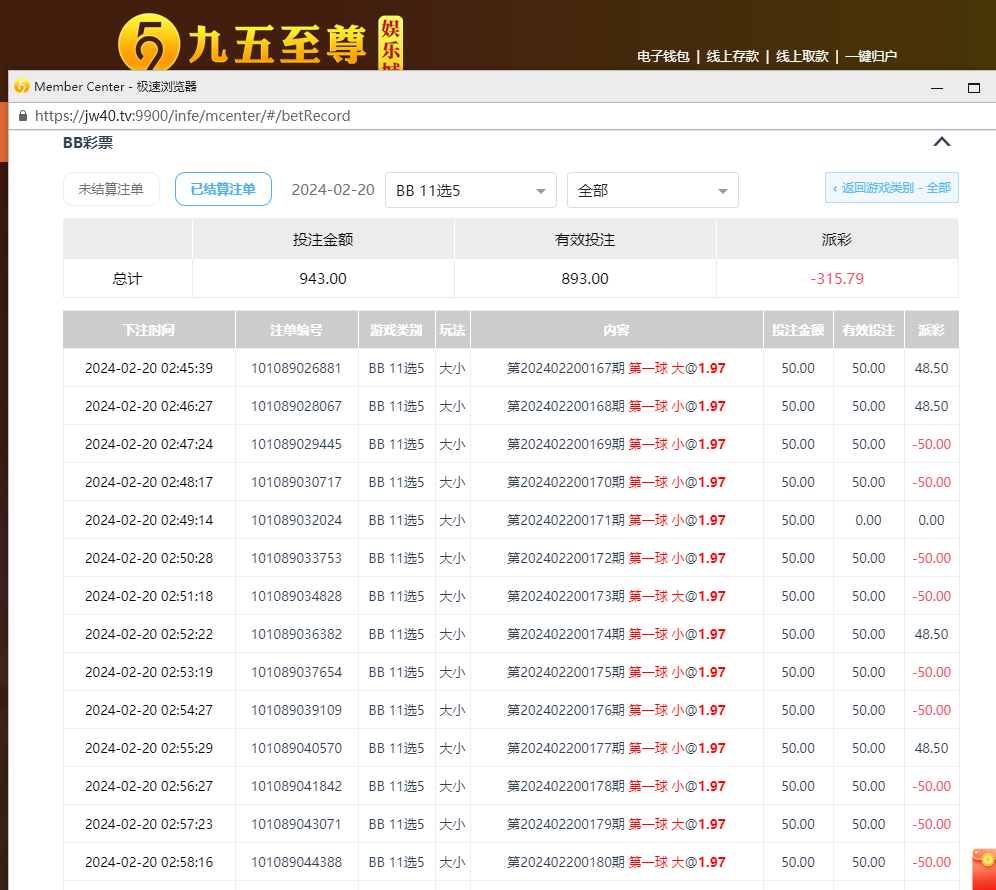Click the lock icon in address bar
This screenshot has height=890, width=996.
(x=22, y=116)
